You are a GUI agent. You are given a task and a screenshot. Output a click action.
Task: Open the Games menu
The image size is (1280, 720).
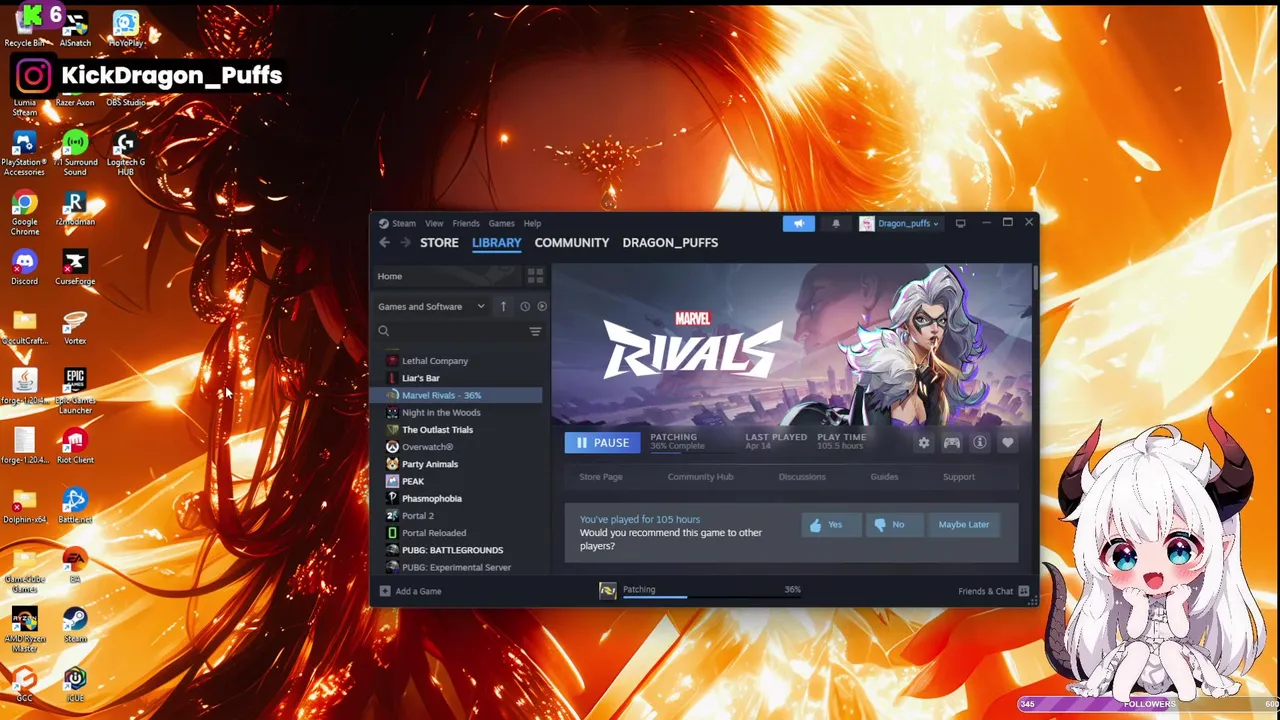tap(501, 223)
